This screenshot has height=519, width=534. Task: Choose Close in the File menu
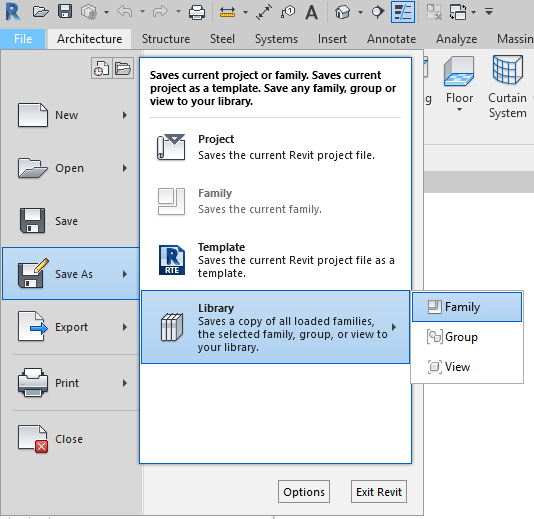pos(71,439)
